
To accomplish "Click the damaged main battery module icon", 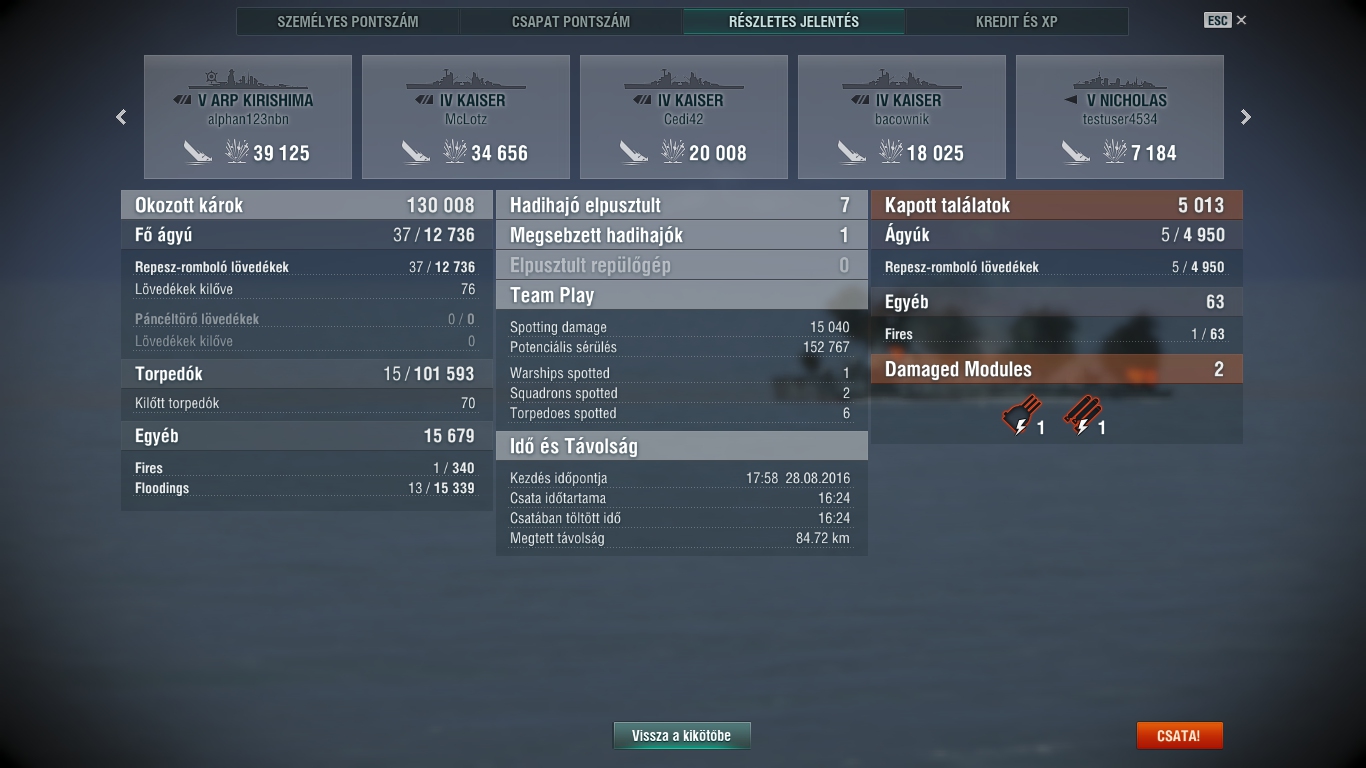I will click(x=1020, y=416).
